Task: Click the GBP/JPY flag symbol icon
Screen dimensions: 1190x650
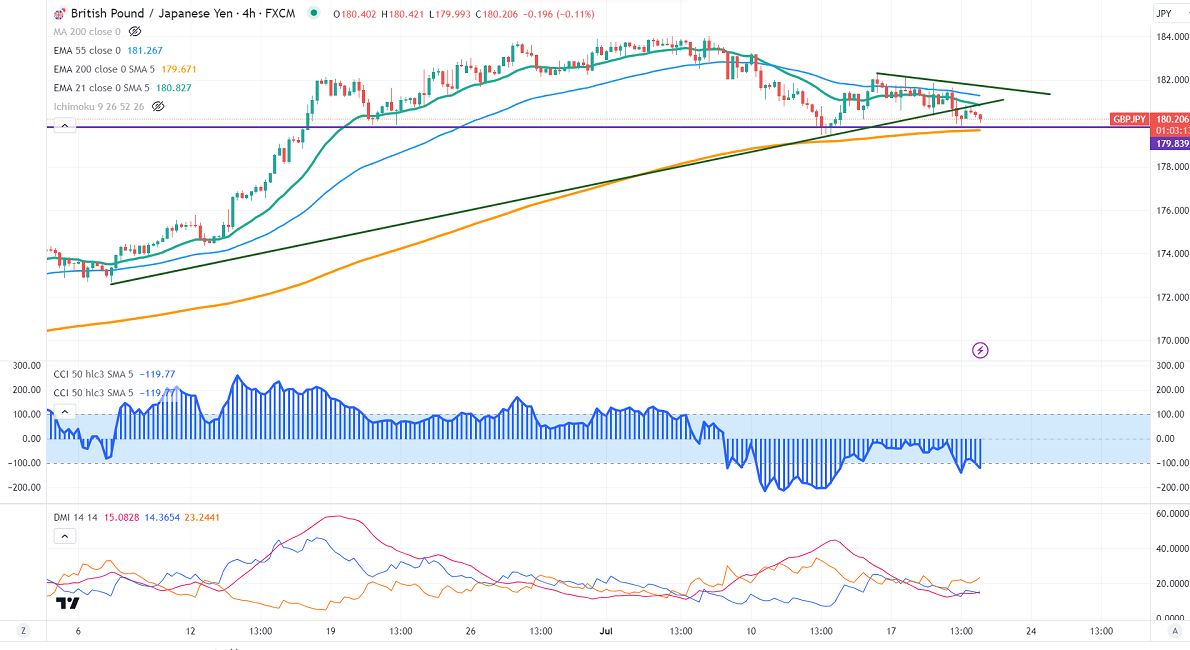Action: point(59,14)
